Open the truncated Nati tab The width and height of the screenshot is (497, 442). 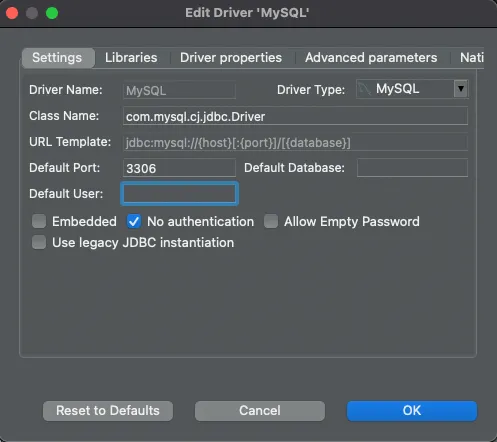coord(471,58)
